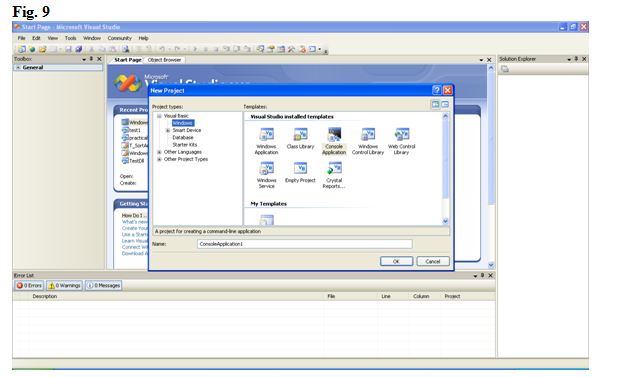
Task: Click the template icon under My Templates
Action: pyautogui.click(x=267, y=220)
